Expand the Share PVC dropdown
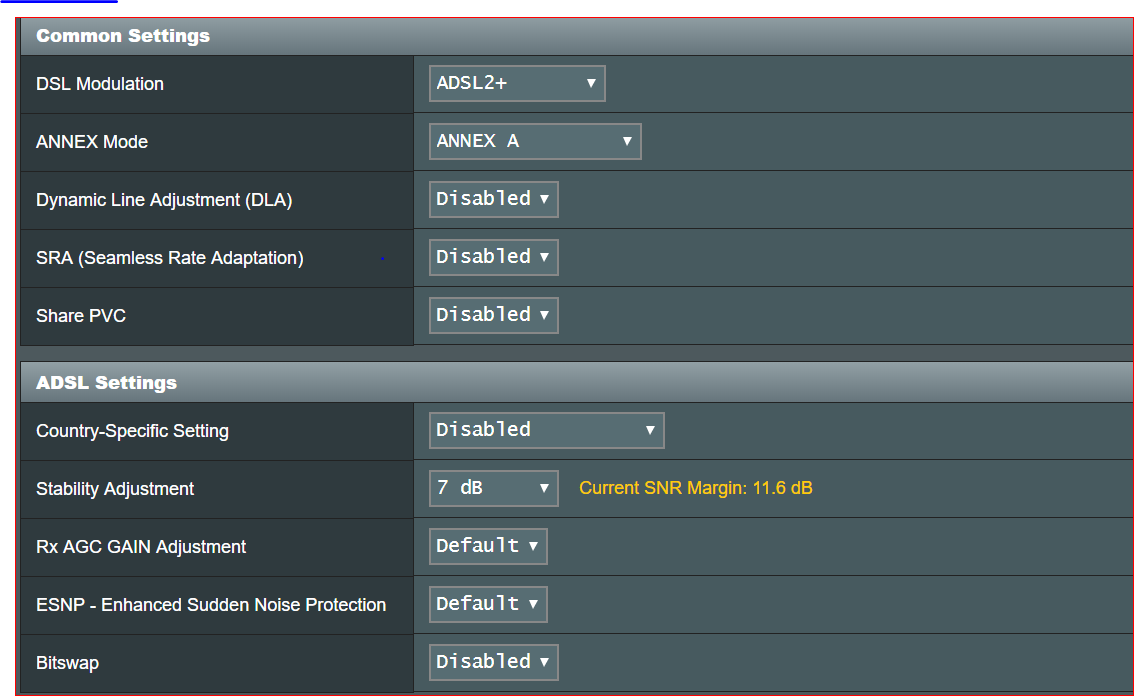This screenshot has width=1134, height=696. tap(493, 315)
